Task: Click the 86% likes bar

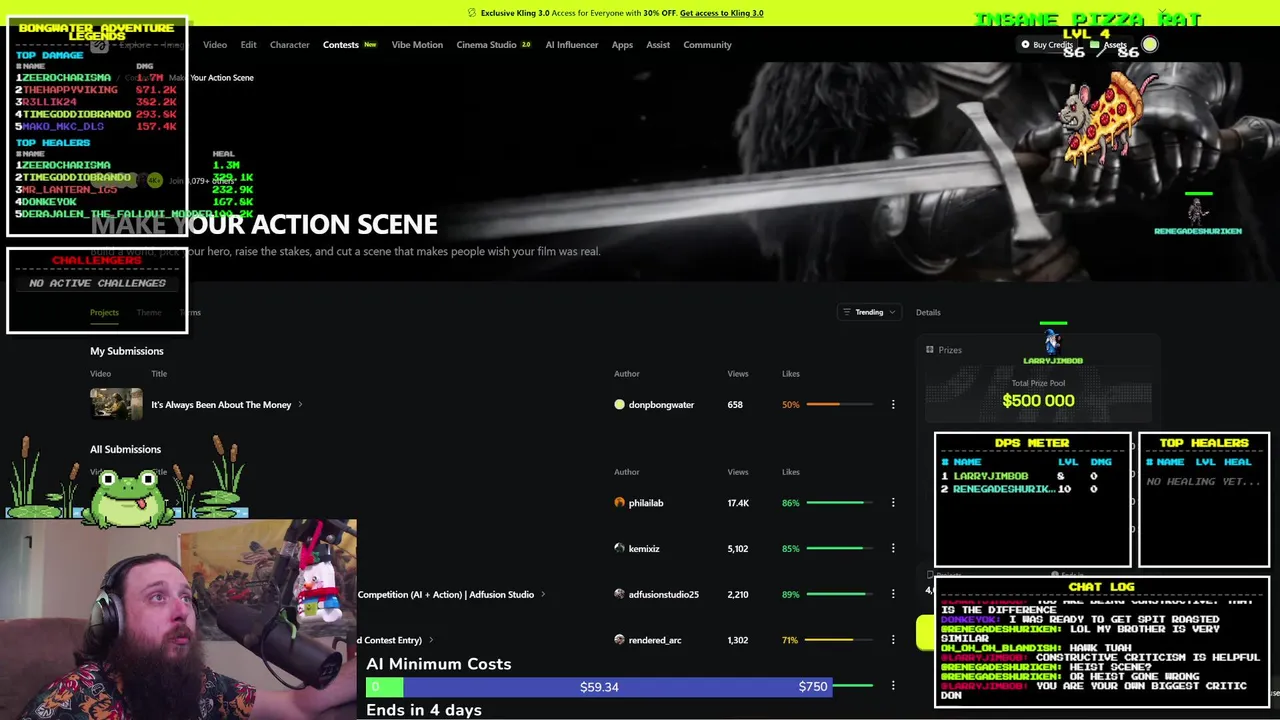Action: (x=838, y=503)
